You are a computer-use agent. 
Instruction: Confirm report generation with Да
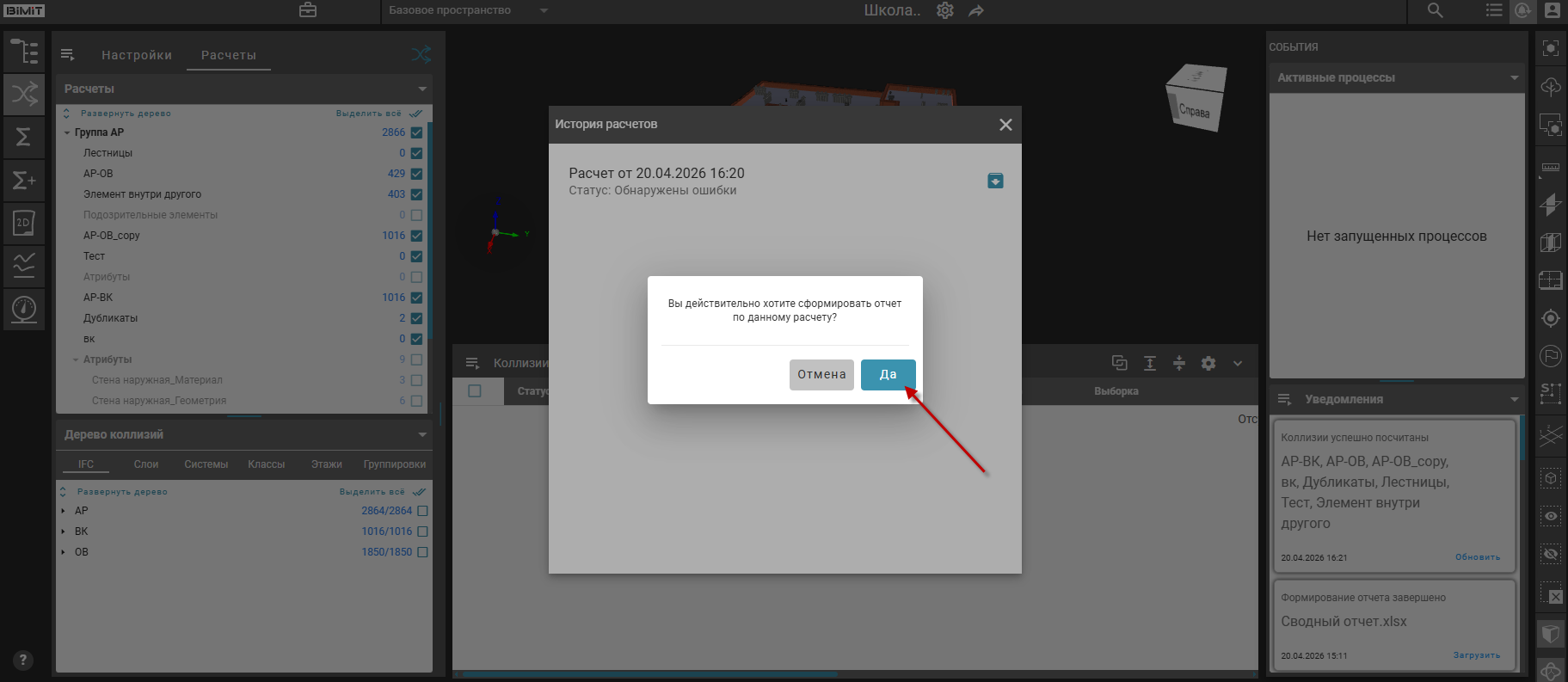point(888,375)
